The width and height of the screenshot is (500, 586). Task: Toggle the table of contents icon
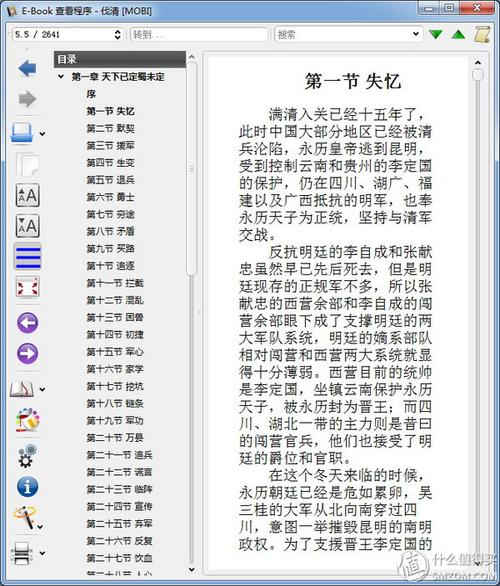click(x=28, y=256)
